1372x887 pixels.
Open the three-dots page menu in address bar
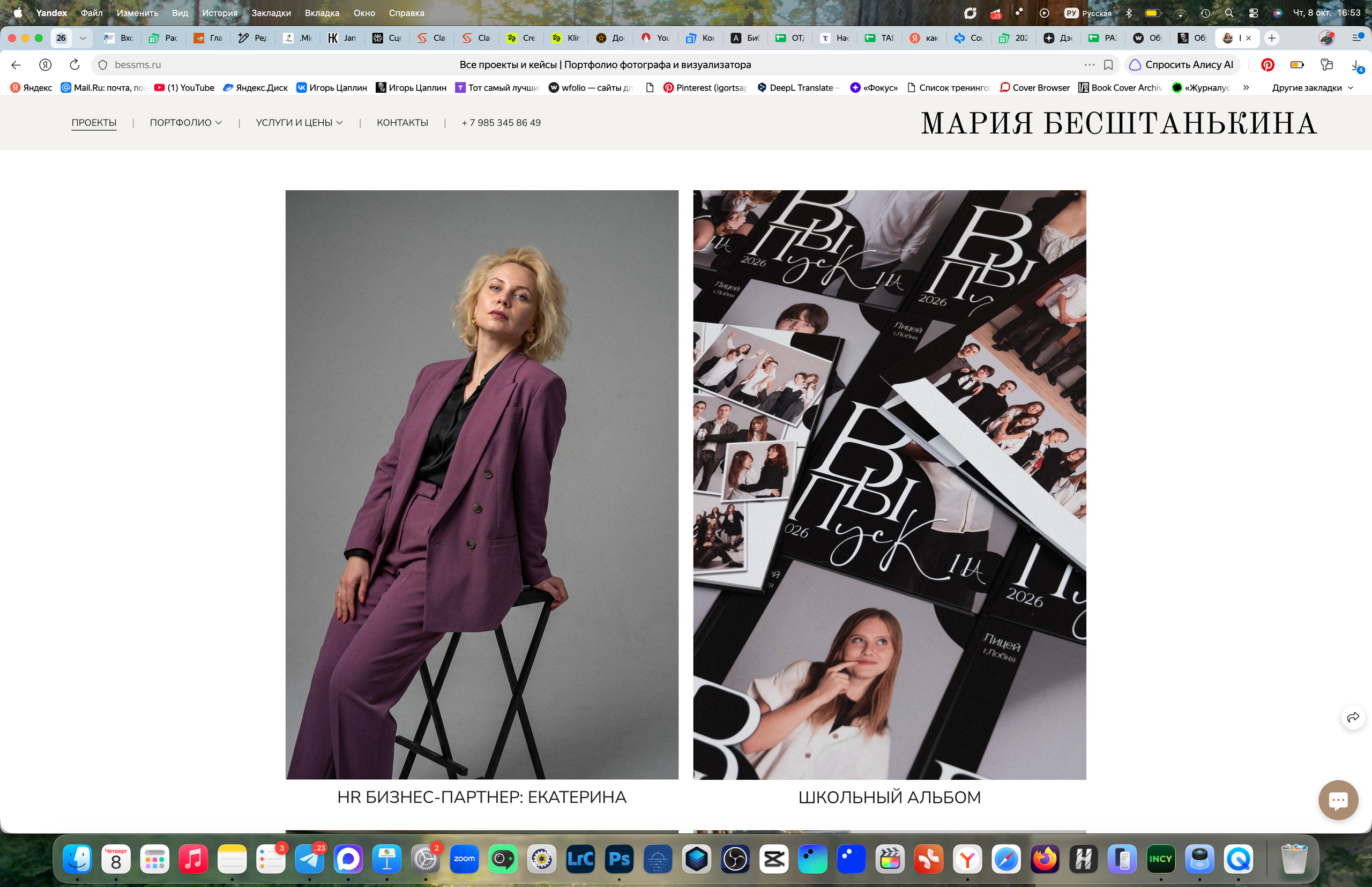click(1089, 64)
